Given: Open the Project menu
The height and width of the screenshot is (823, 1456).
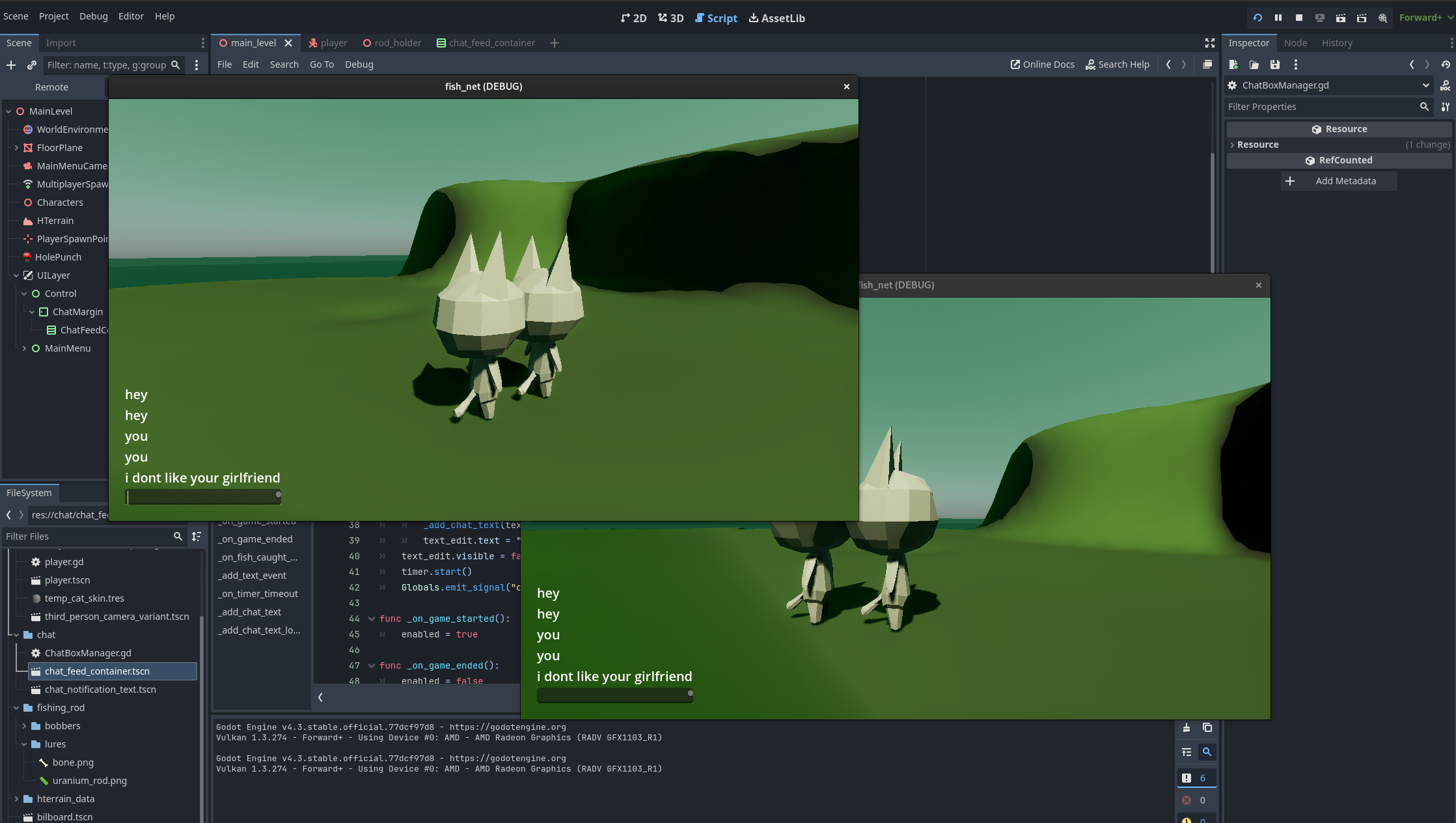Looking at the screenshot, I should (x=53, y=16).
